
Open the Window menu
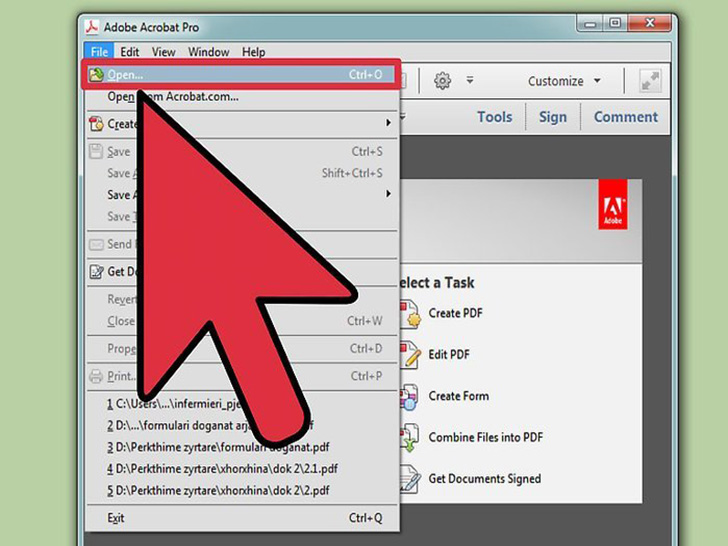click(208, 52)
